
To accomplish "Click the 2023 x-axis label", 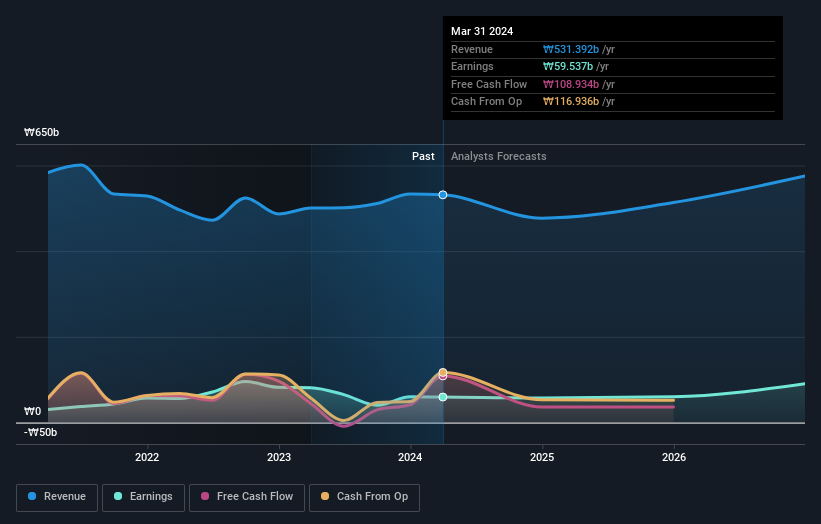I will pos(279,457).
